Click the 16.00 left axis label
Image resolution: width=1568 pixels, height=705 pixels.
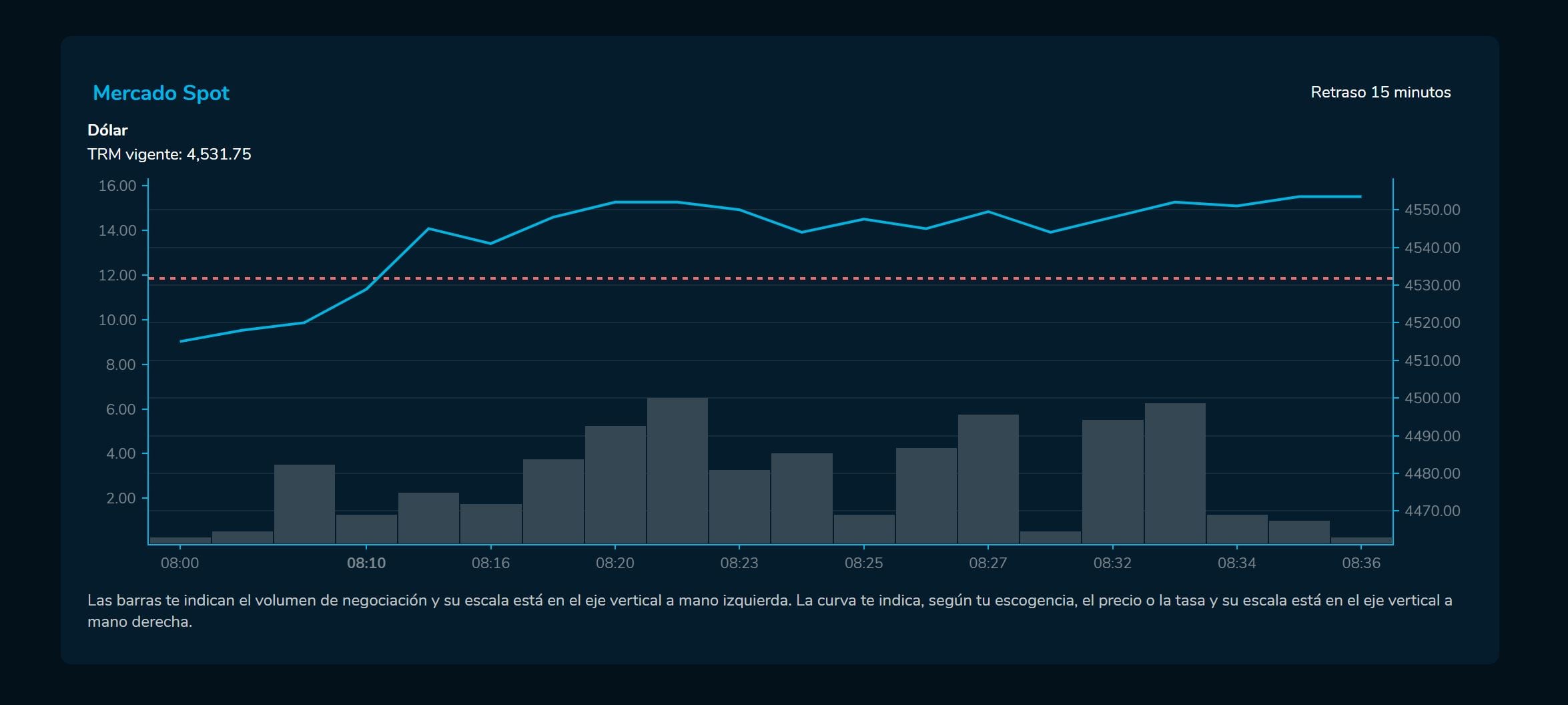[117, 186]
